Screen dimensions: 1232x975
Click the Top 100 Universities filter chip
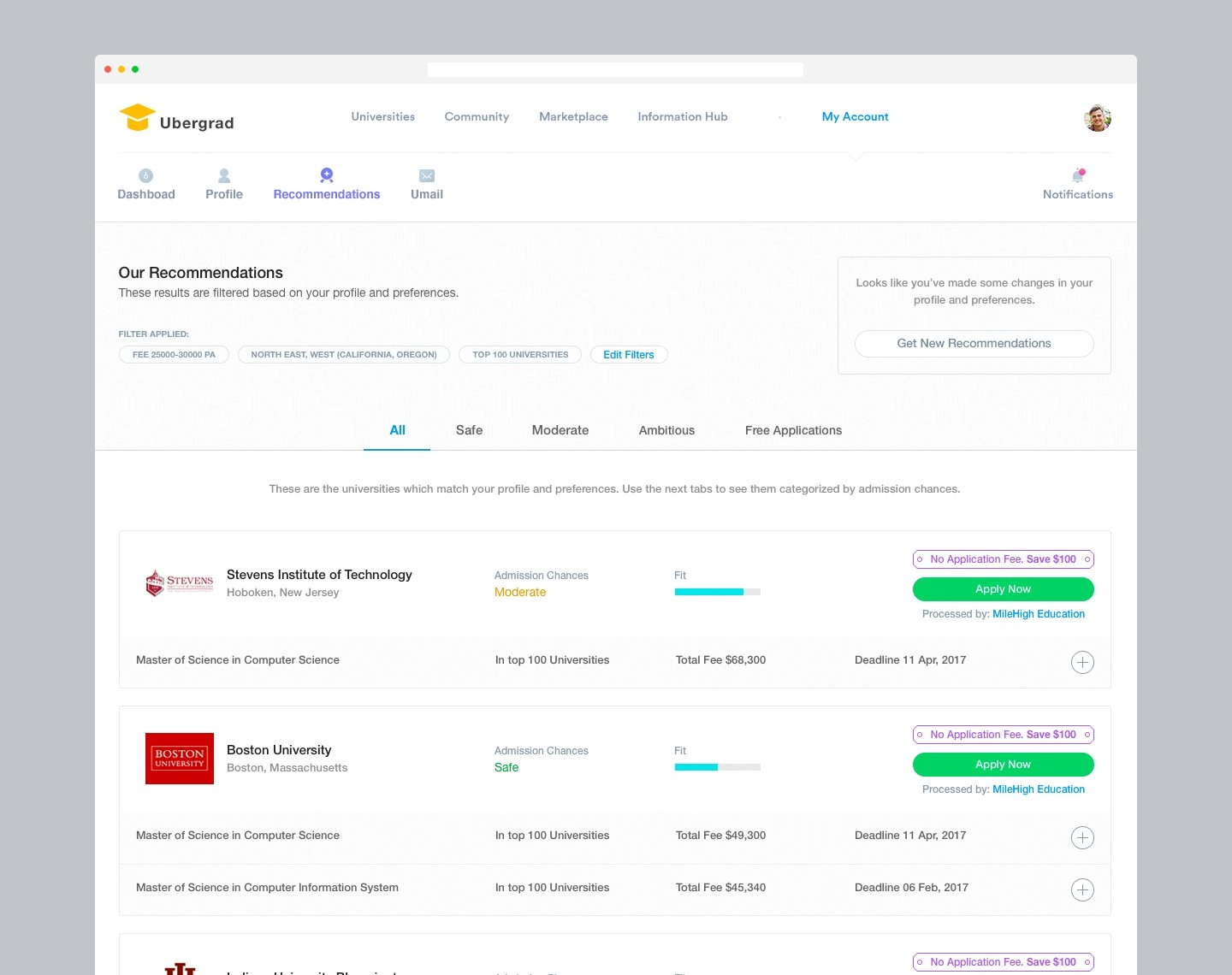click(x=520, y=354)
